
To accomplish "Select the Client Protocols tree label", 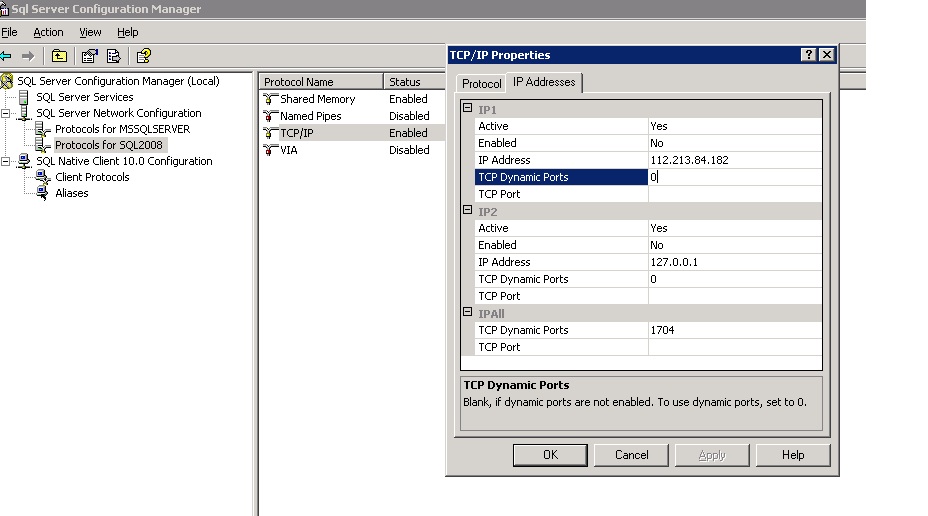I will (x=92, y=177).
